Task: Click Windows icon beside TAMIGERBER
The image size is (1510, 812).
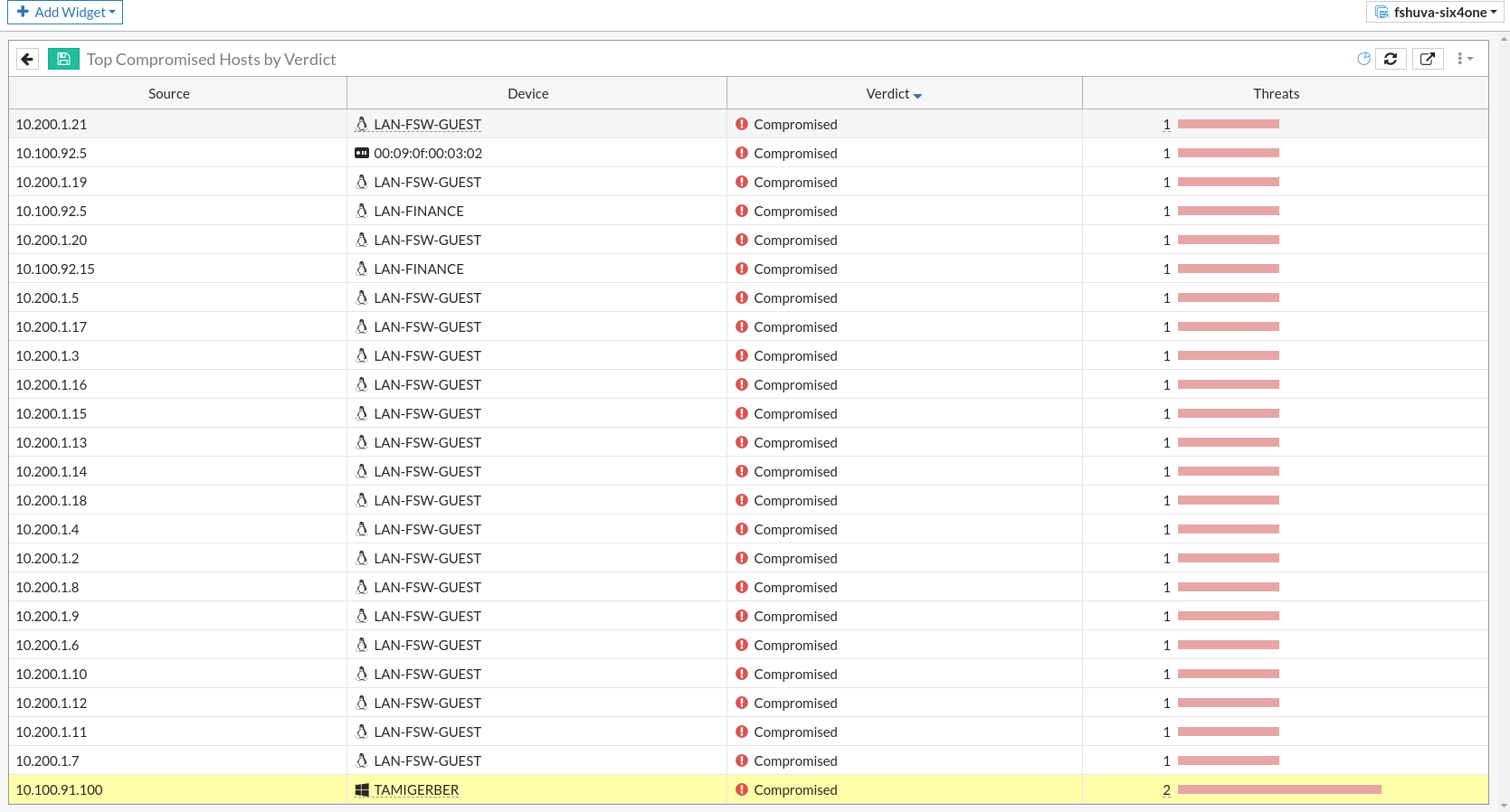Action: click(362, 790)
